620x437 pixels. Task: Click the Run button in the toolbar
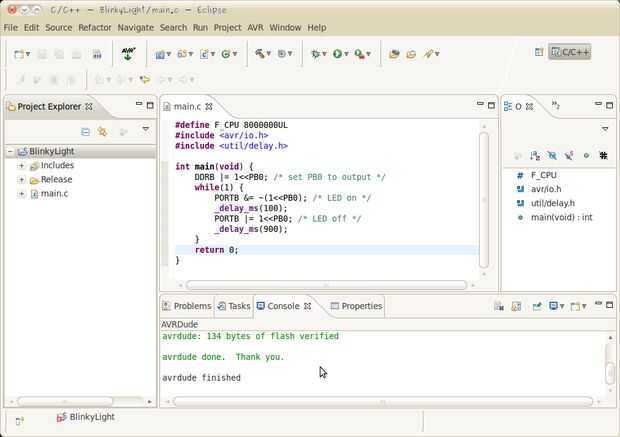[338, 53]
